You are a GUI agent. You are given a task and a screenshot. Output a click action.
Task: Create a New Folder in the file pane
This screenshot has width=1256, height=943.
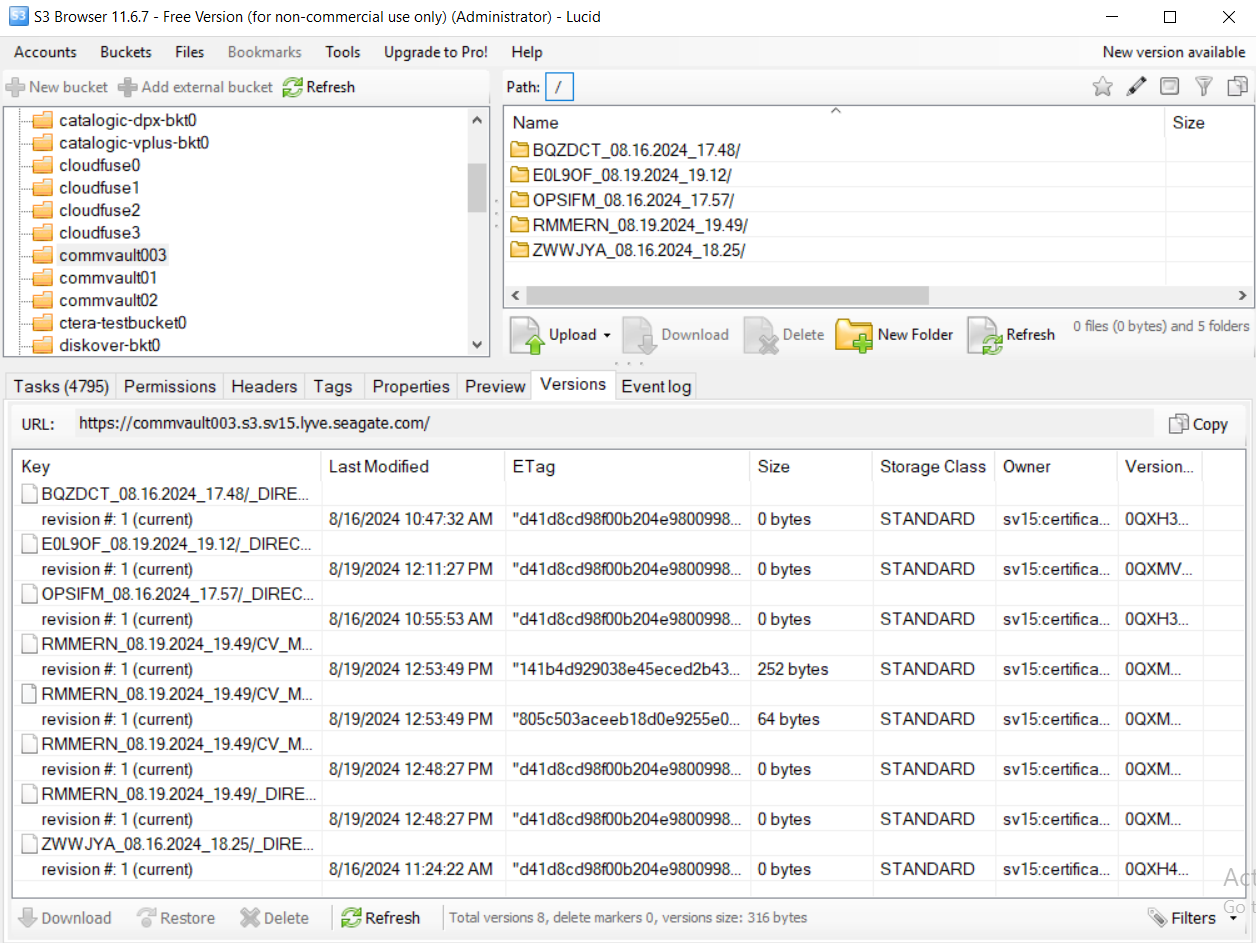click(894, 335)
